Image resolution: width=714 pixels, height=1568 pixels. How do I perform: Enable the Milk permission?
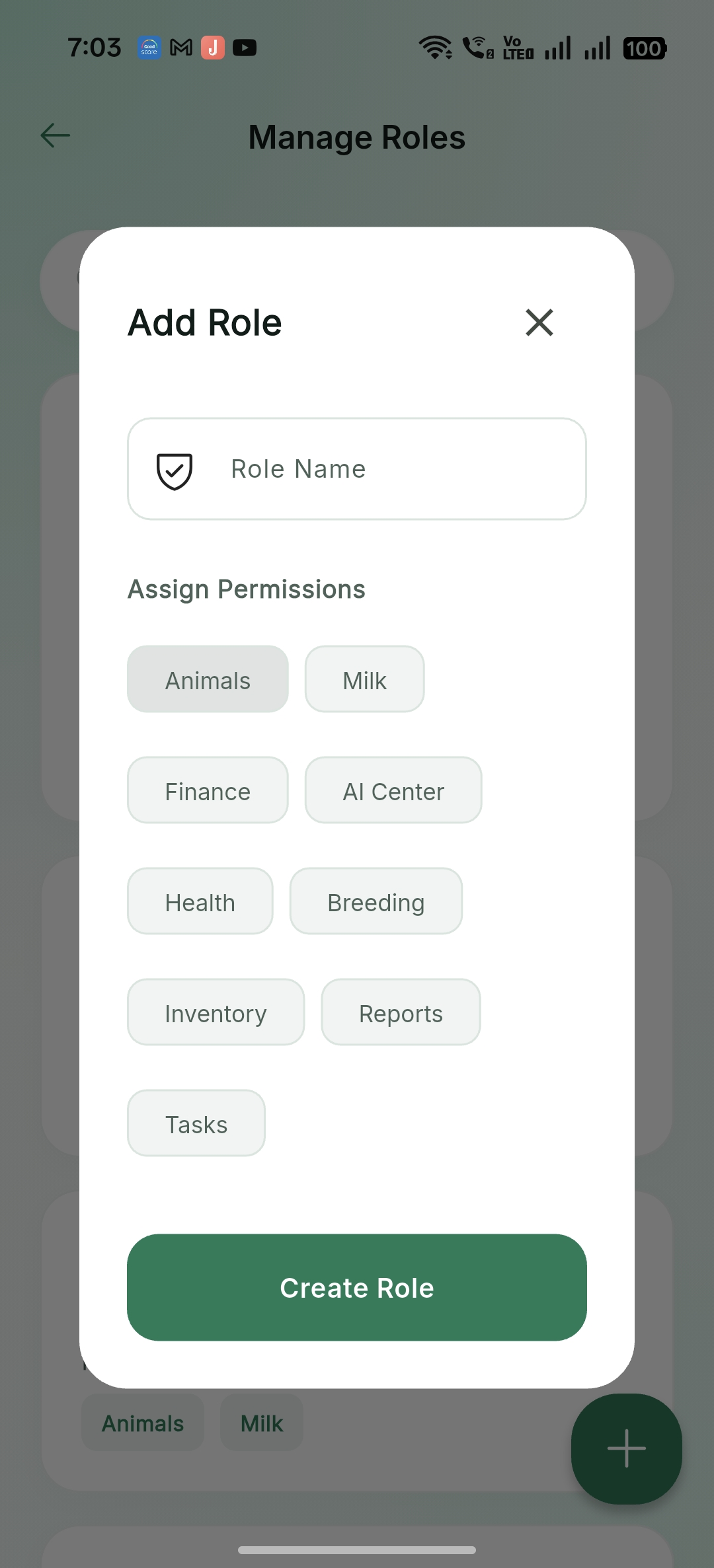coord(364,679)
